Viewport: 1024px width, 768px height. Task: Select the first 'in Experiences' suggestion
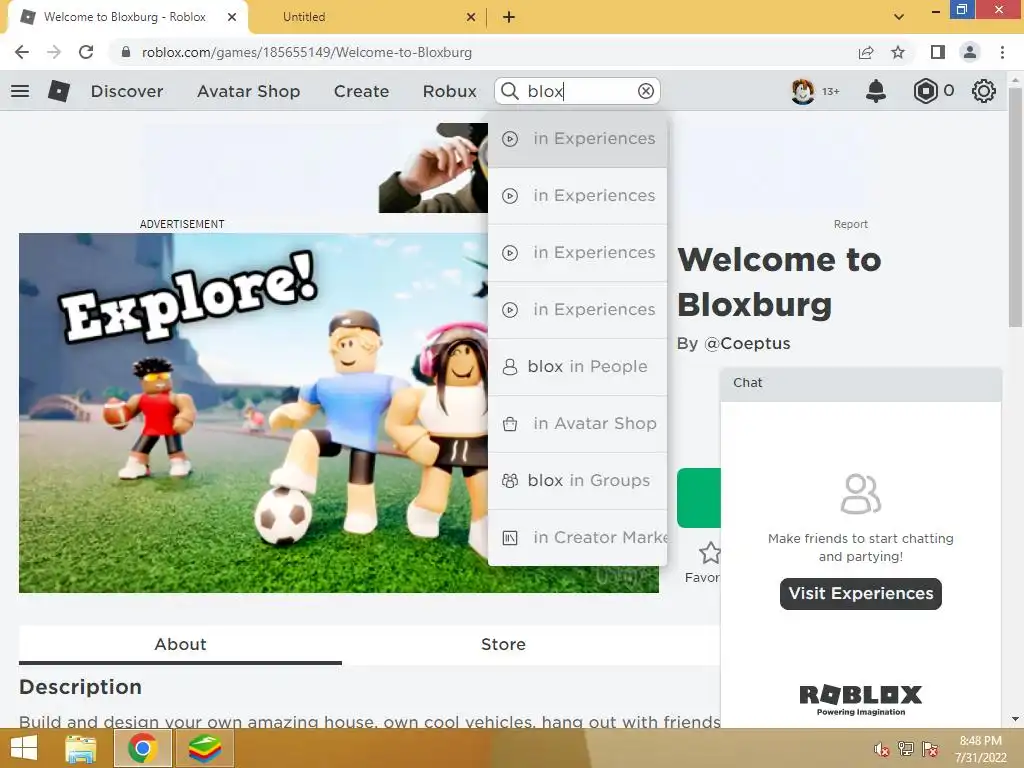[x=577, y=138]
